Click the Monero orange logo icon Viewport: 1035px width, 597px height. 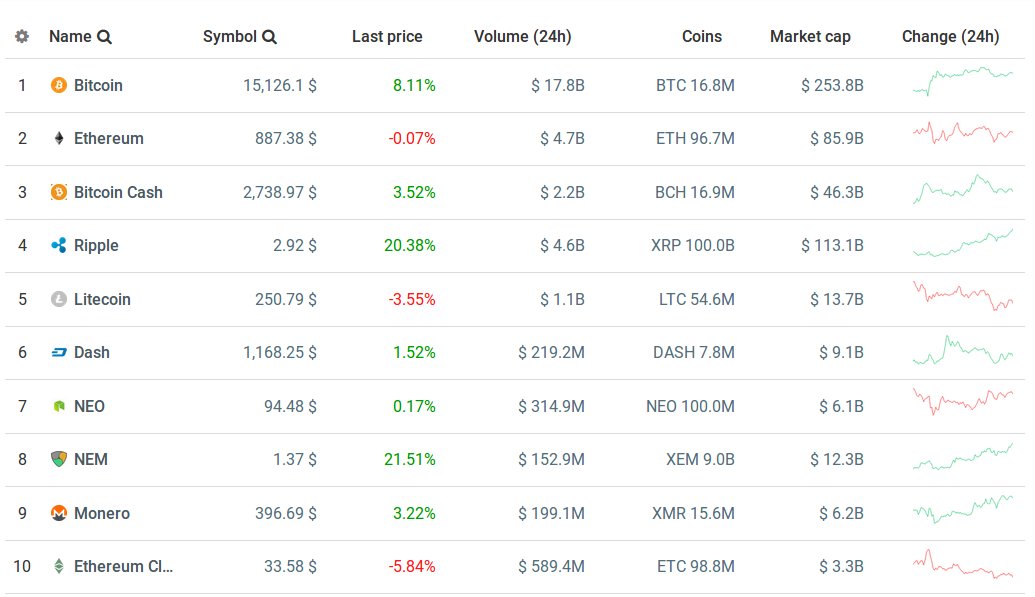(x=59, y=513)
